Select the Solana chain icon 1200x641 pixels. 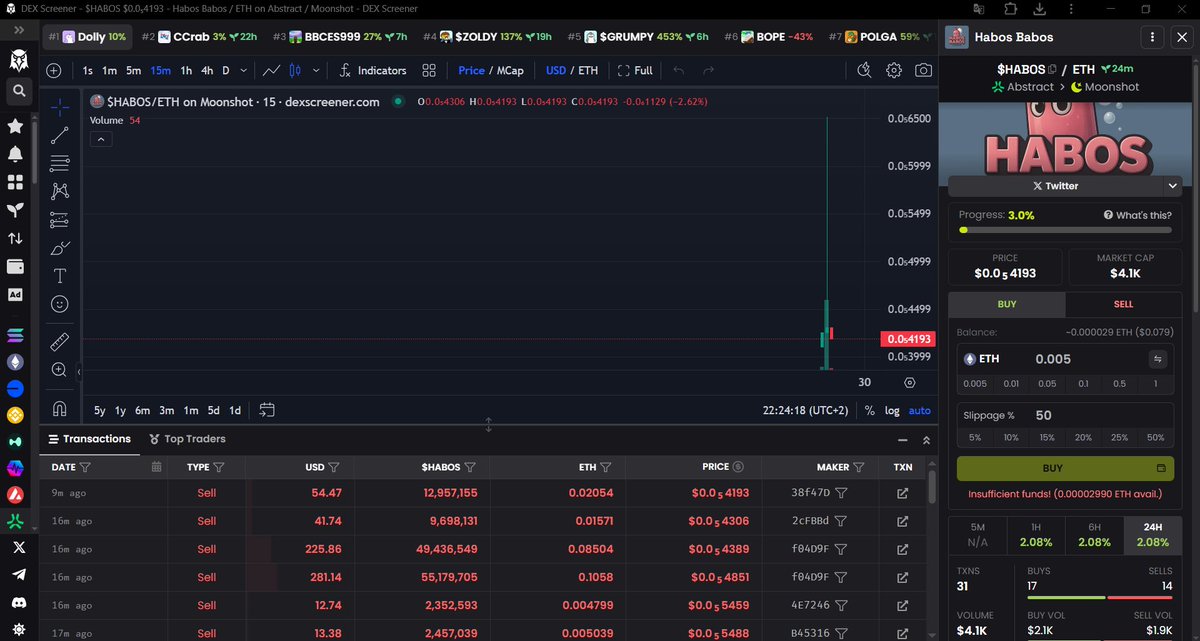pyautogui.click(x=15, y=335)
